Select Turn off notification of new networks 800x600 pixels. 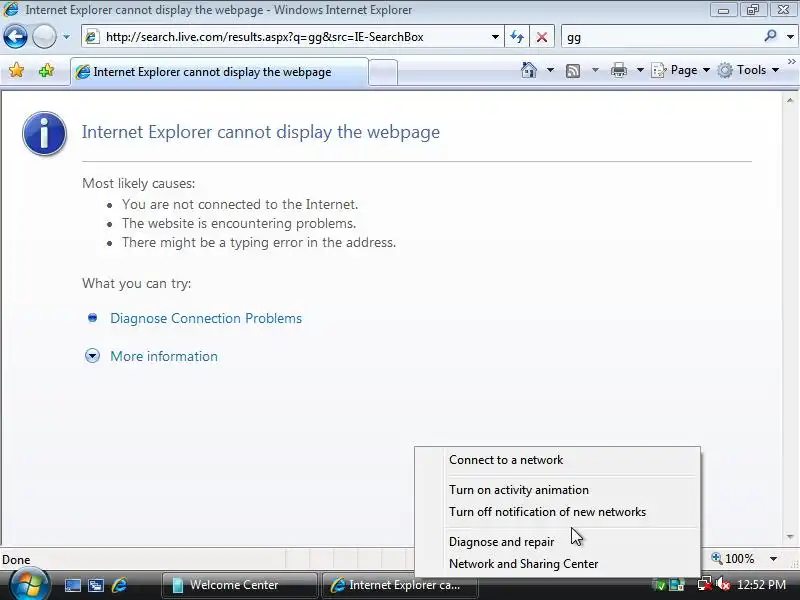click(557, 512)
